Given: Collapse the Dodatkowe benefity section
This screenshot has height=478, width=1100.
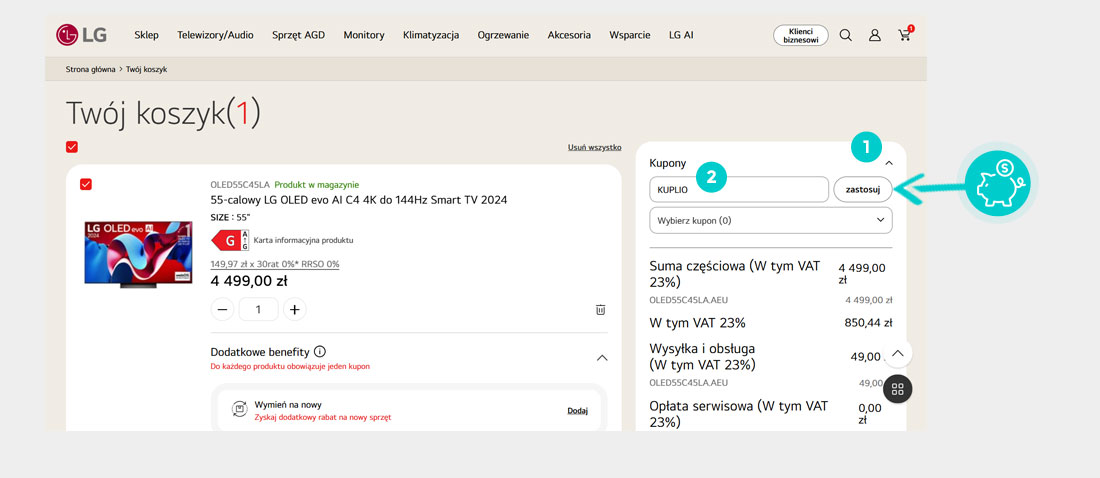Looking at the screenshot, I should (601, 357).
